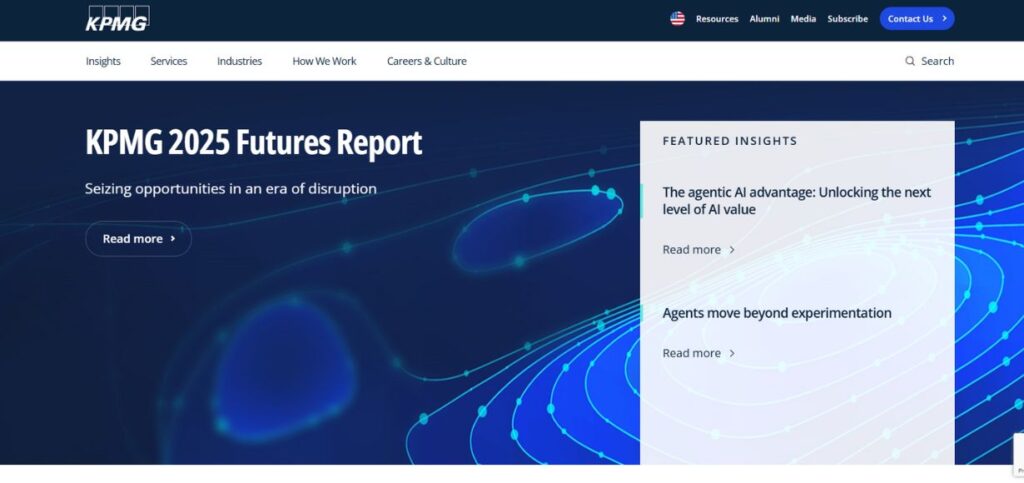Go to the Alumni page
1024x483 pixels.
pos(764,19)
